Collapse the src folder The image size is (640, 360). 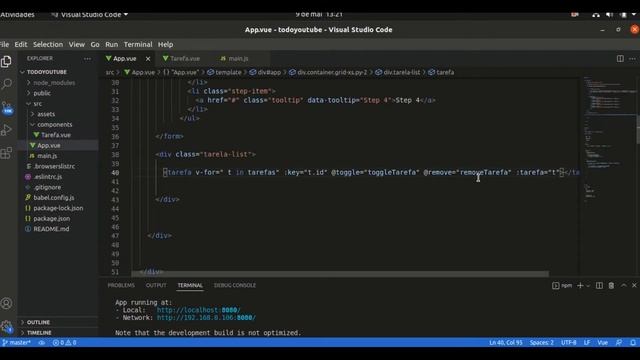pyautogui.click(x=37, y=104)
